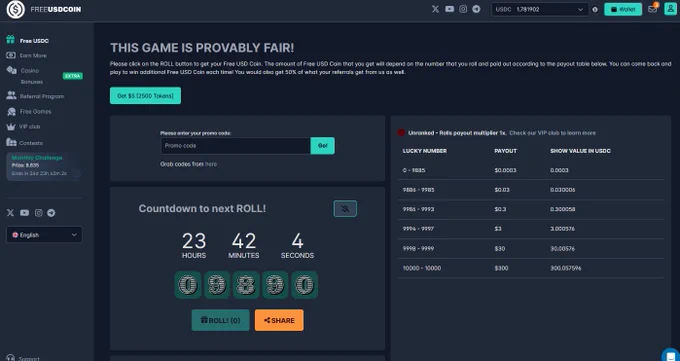The height and width of the screenshot is (361, 680).
Task: Click the Free USDC gift icon
Action: pos(10,40)
